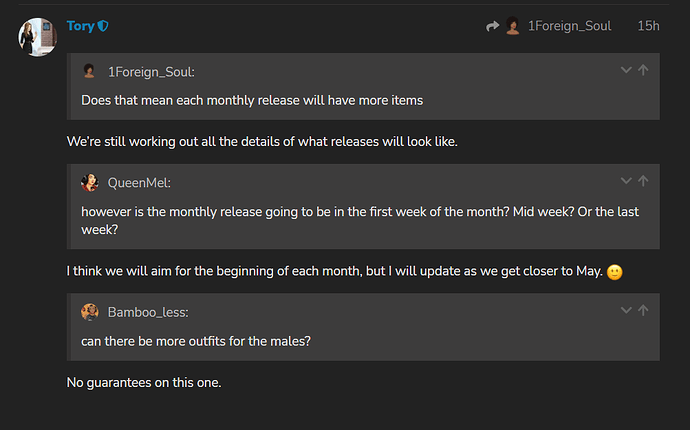This screenshot has width=690, height=430.
Task: Click the moderator shield icon beside Tory
Action: pos(103,26)
